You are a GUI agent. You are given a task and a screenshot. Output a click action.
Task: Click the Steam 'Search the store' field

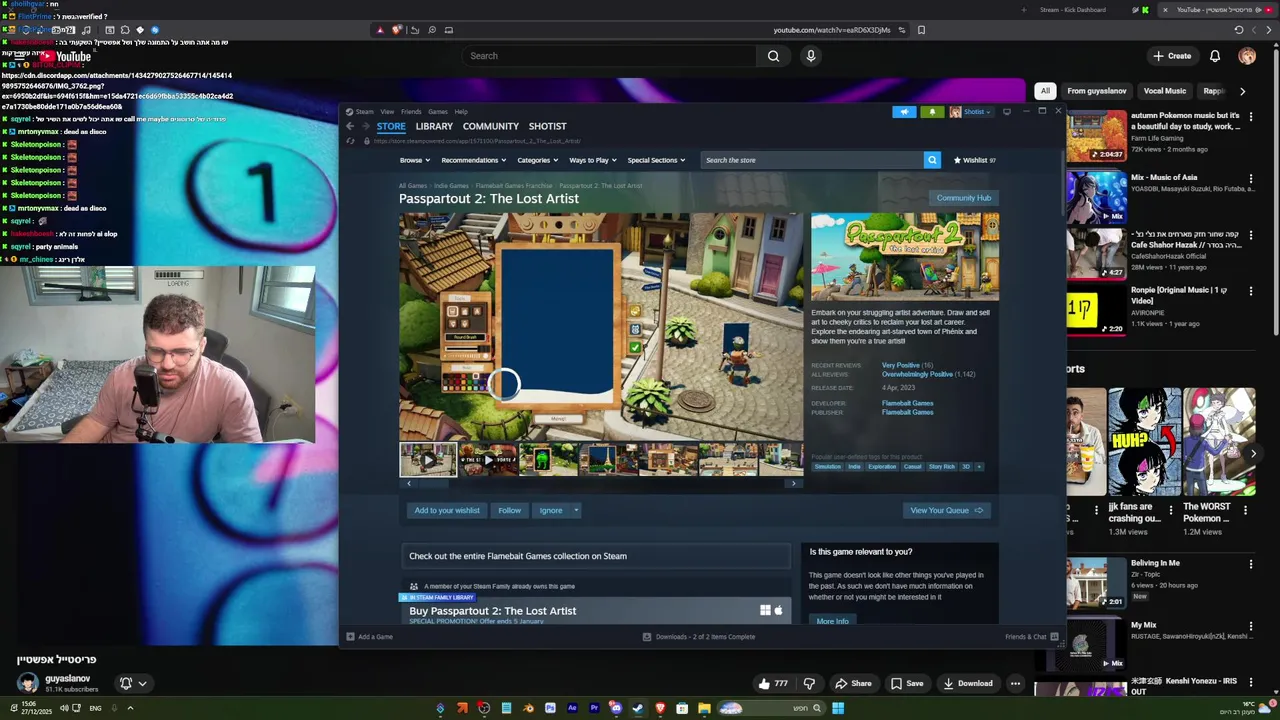[x=811, y=160]
